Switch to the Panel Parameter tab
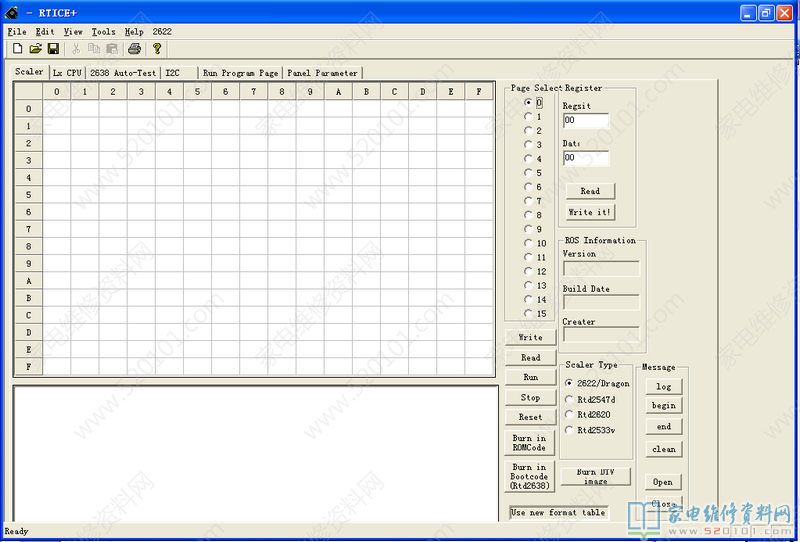This screenshot has width=800, height=542. click(322, 73)
